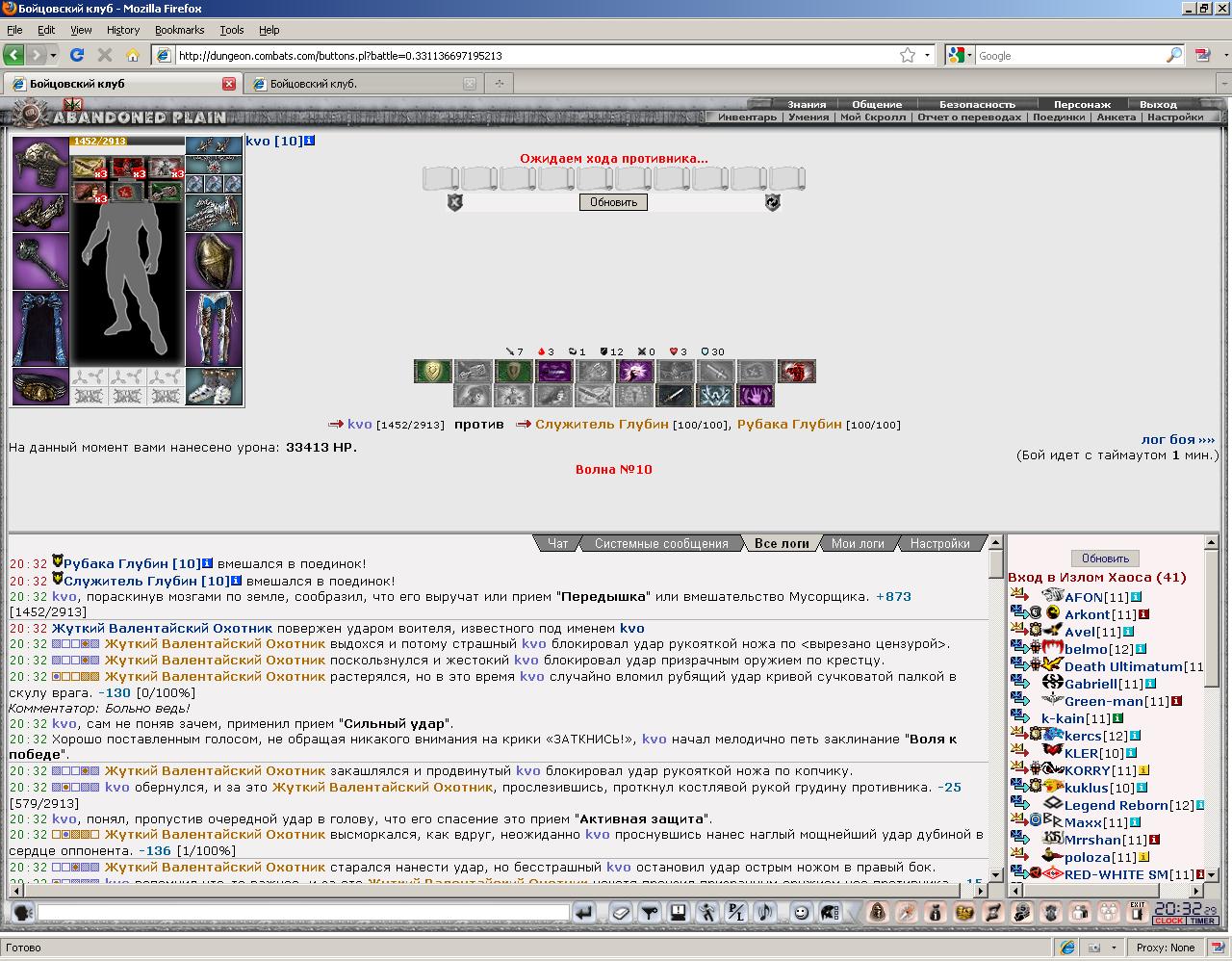The image size is (1232, 961).
Task: Click the equipped golden shield slot
Action: [214, 261]
